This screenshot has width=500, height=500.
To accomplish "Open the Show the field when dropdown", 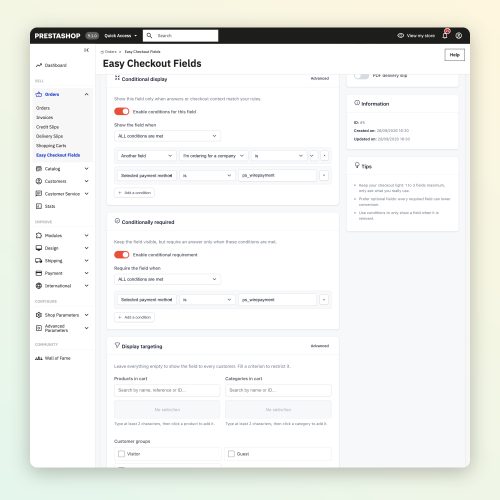I will [167, 136].
